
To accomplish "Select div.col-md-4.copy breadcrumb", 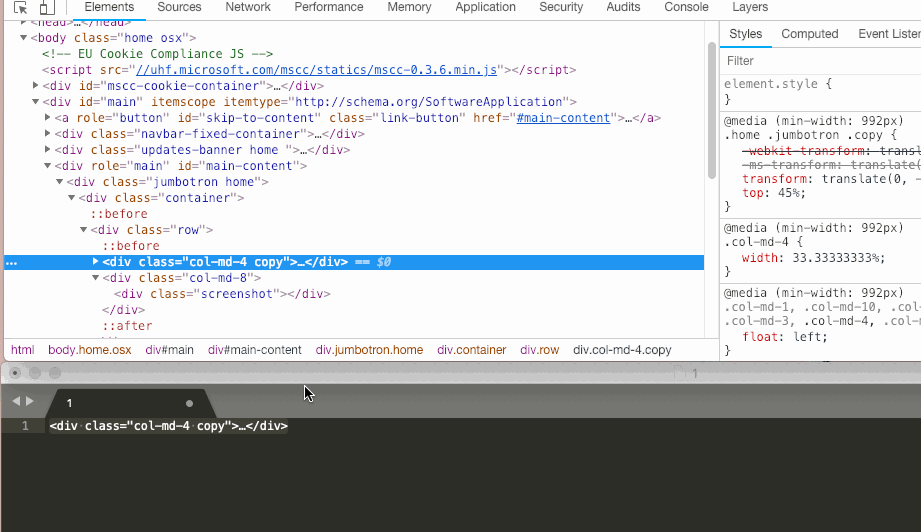I will (x=622, y=350).
